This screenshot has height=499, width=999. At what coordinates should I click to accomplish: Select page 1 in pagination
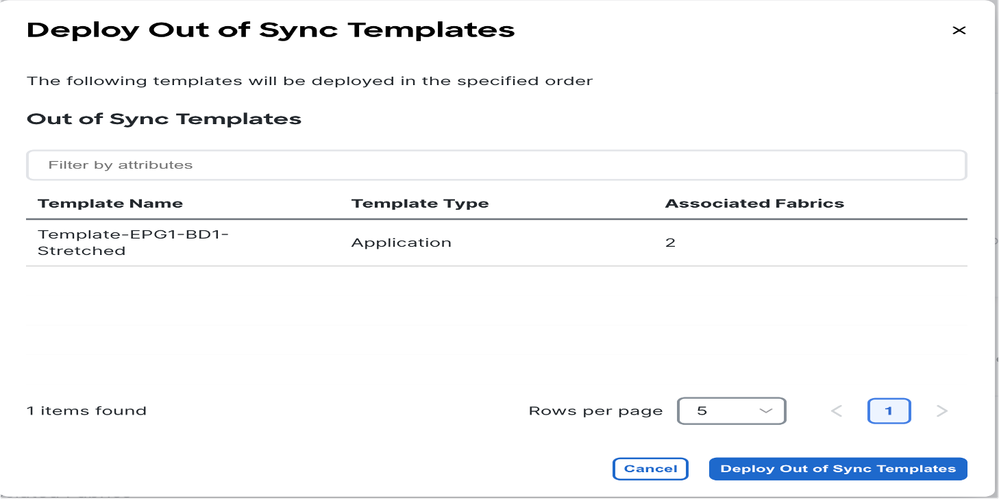coord(889,411)
